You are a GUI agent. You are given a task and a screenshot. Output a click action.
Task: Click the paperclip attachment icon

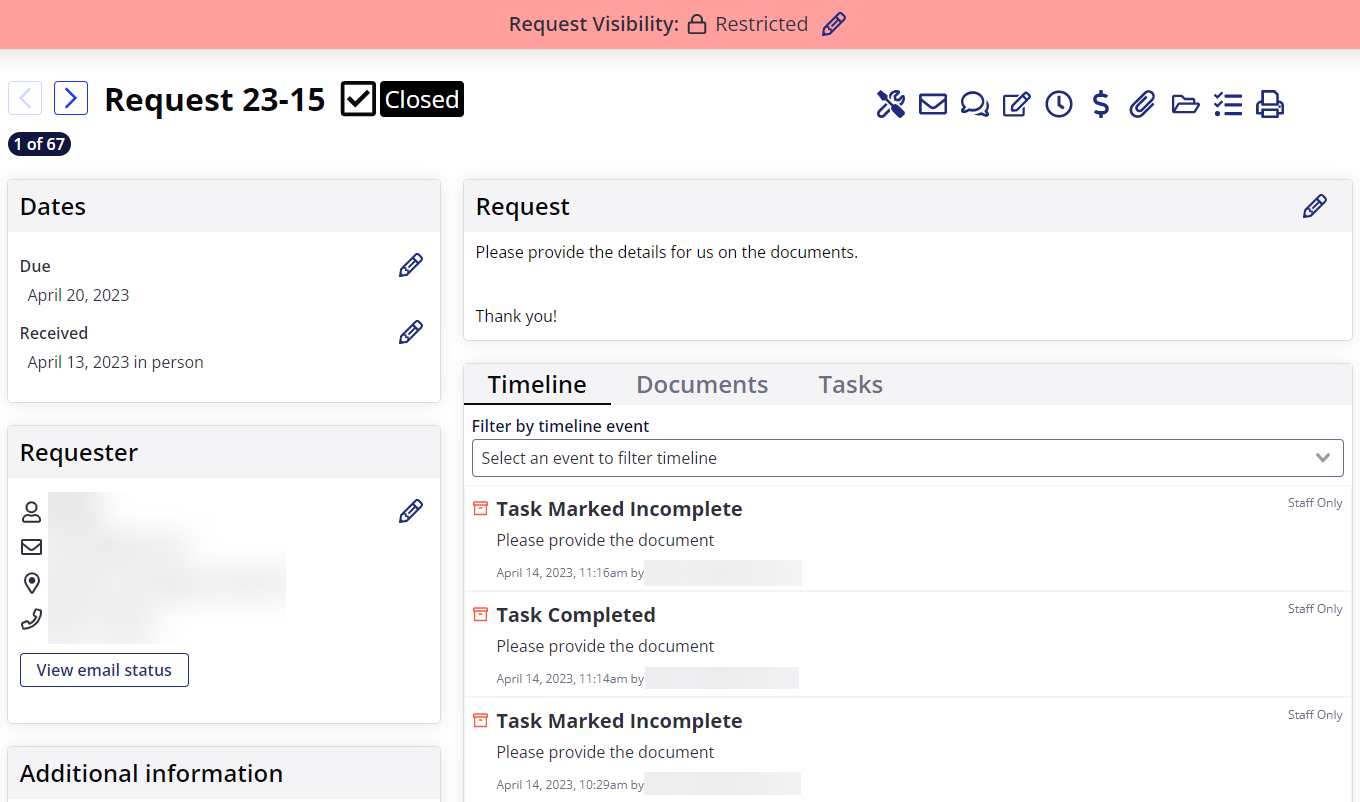(1143, 104)
